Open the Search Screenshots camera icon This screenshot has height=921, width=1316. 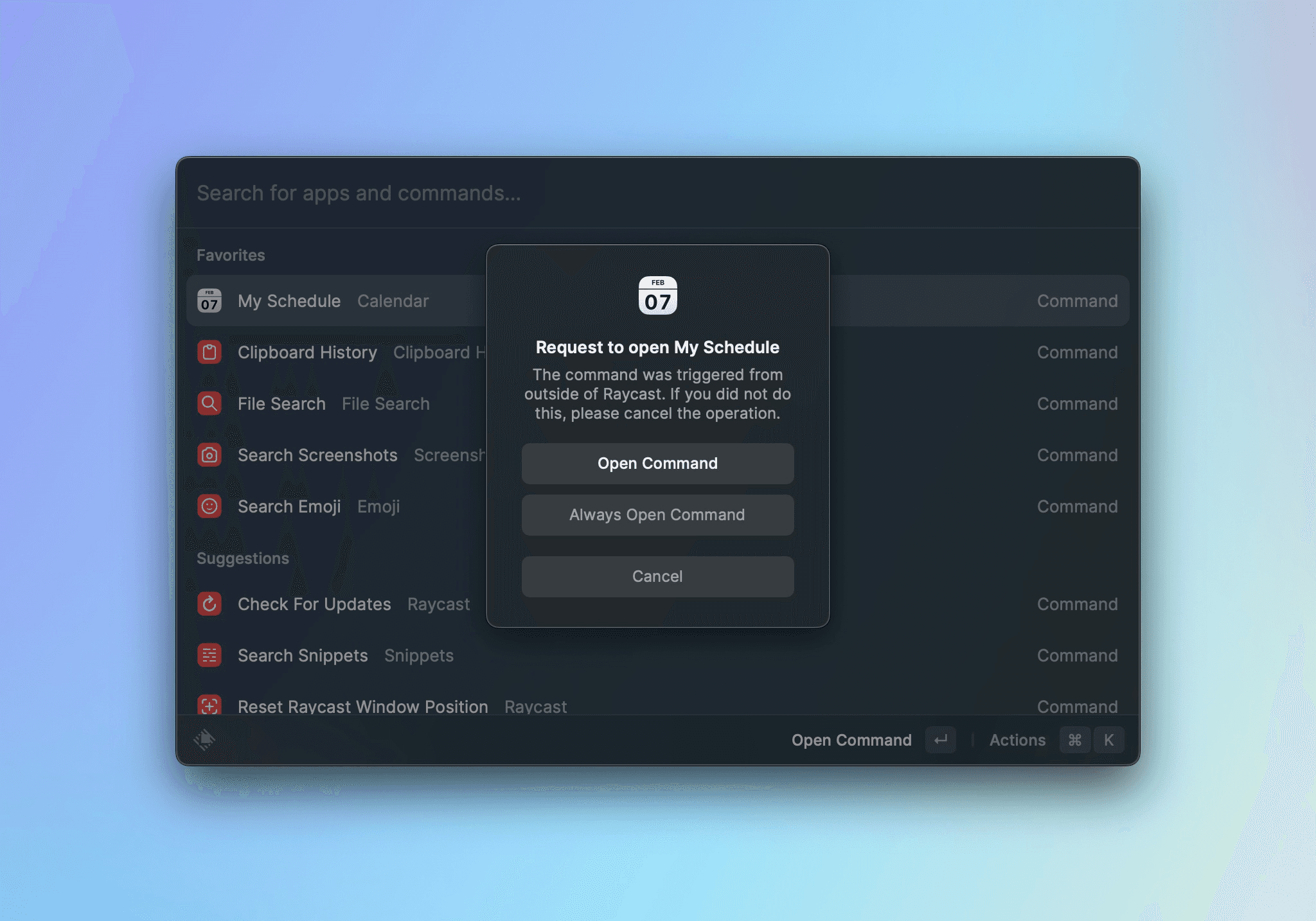pyautogui.click(x=209, y=455)
